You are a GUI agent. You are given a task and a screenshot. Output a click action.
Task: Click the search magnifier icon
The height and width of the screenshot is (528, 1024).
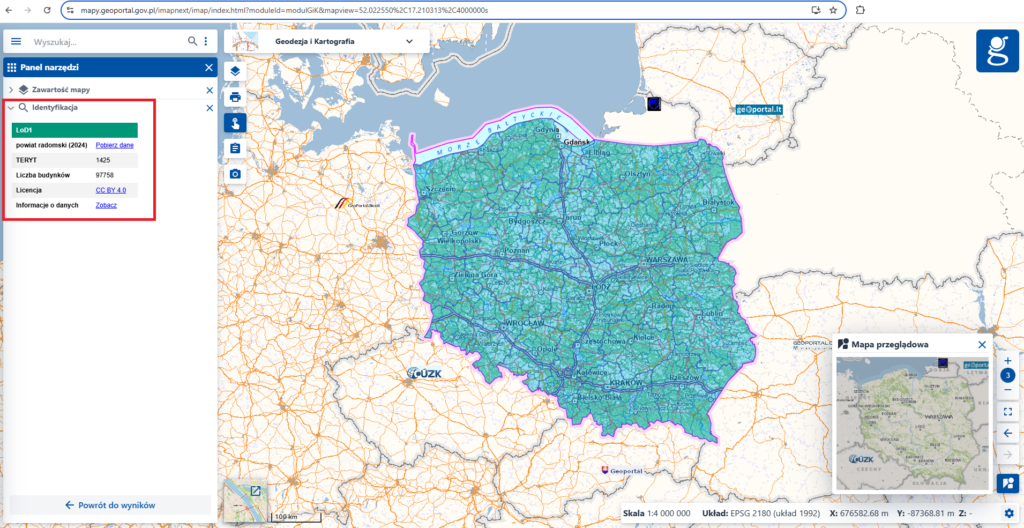(193, 41)
